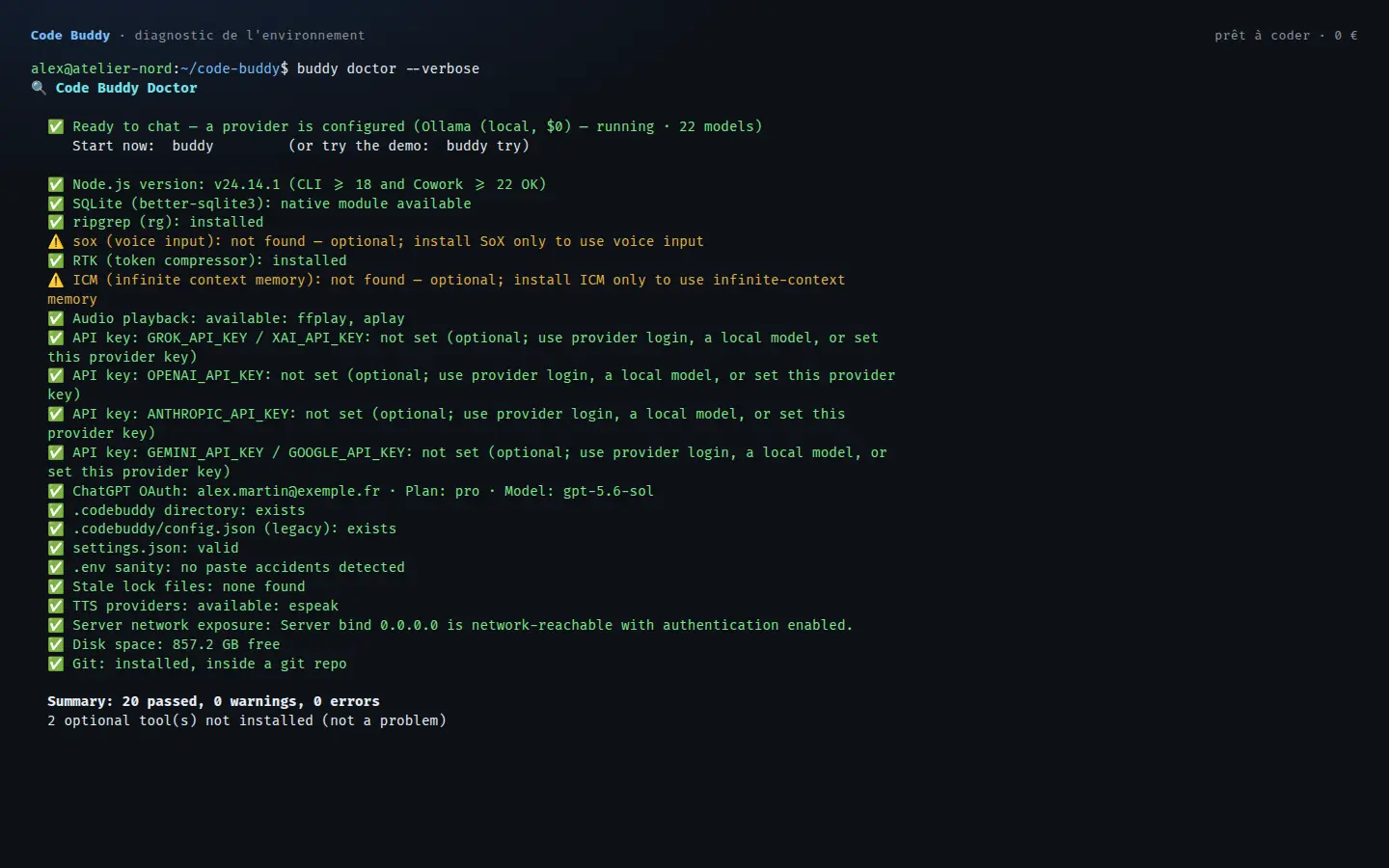Click the Code Buddy Doctor heading
The width and height of the screenshot is (1389, 868).
click(x=126, y=88)
